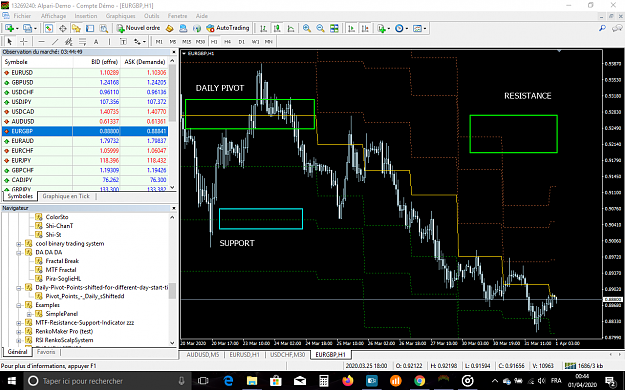This screenshot has height=390, width=625.
Task: Toggle chart shift icon
Action: point(365,28)
